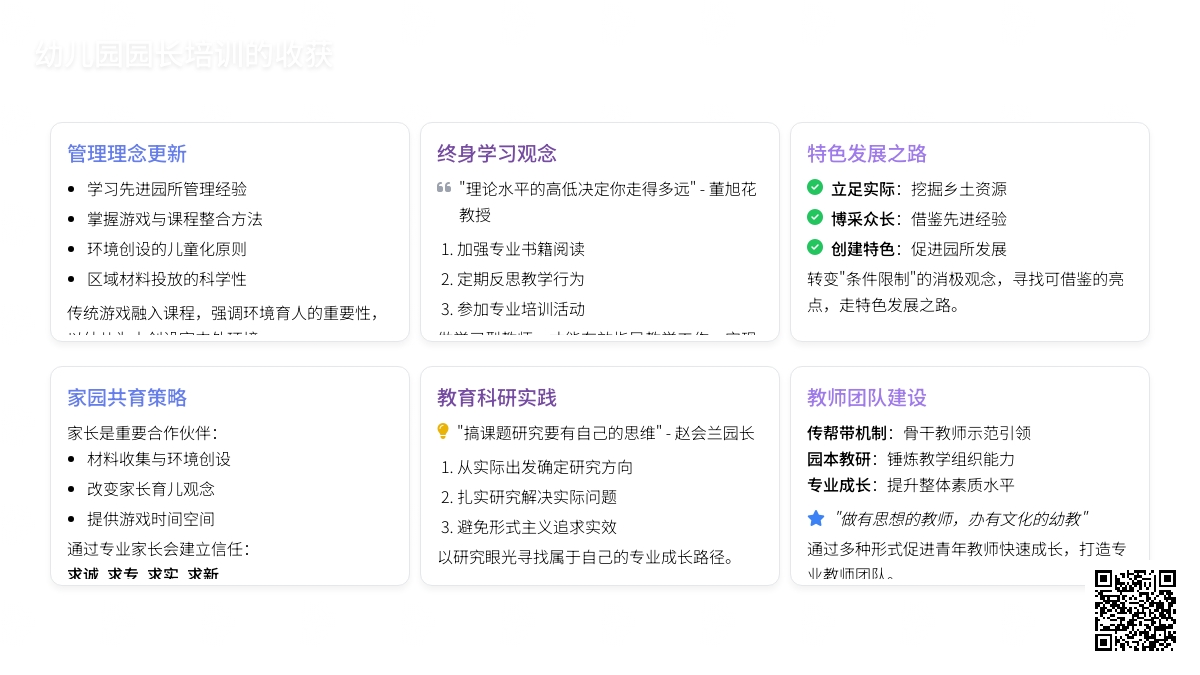Select list item 加强专业书籍阅读
Screen dimensions: 1200x675
point(521,249)
